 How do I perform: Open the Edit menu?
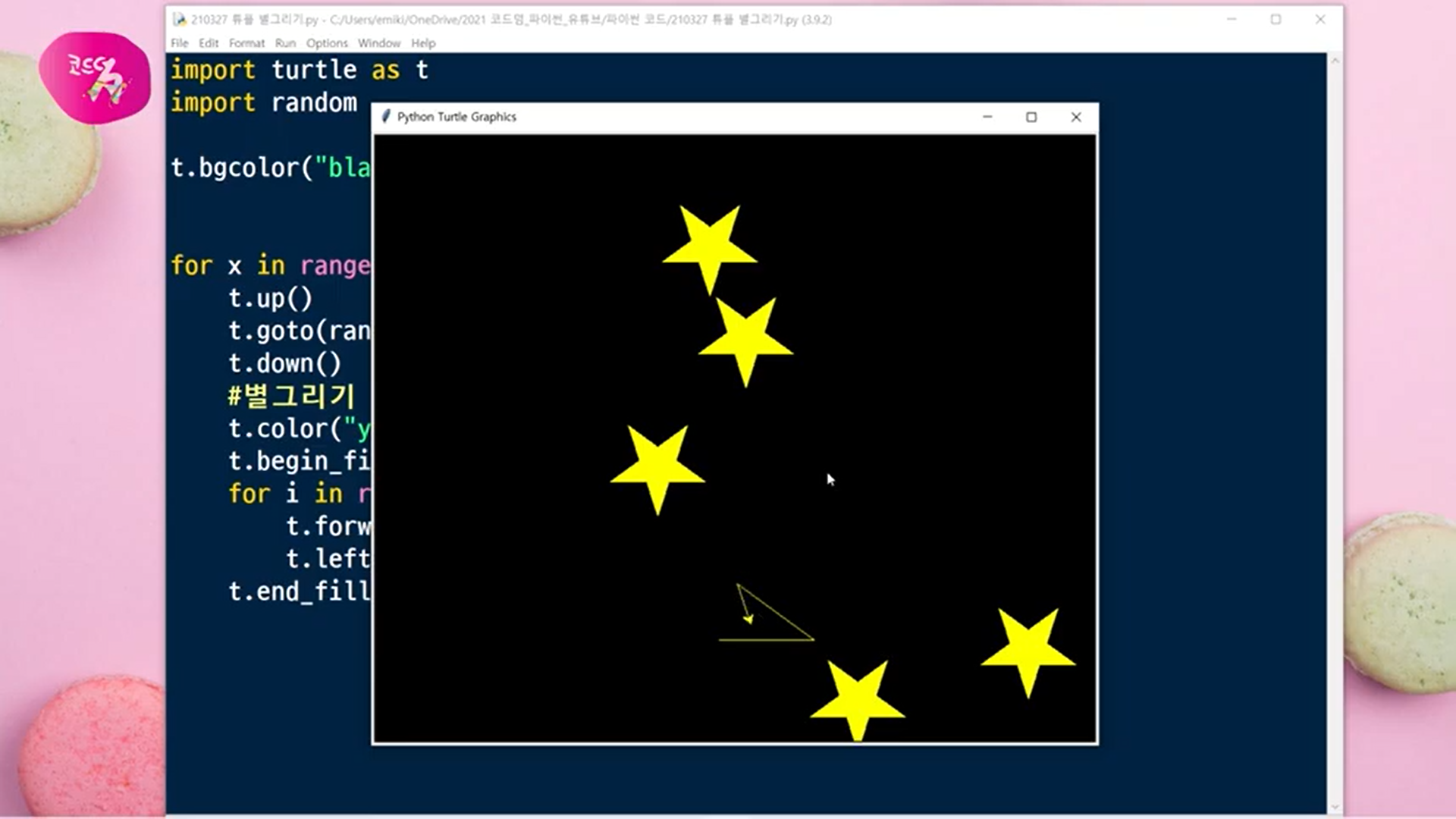209,43
